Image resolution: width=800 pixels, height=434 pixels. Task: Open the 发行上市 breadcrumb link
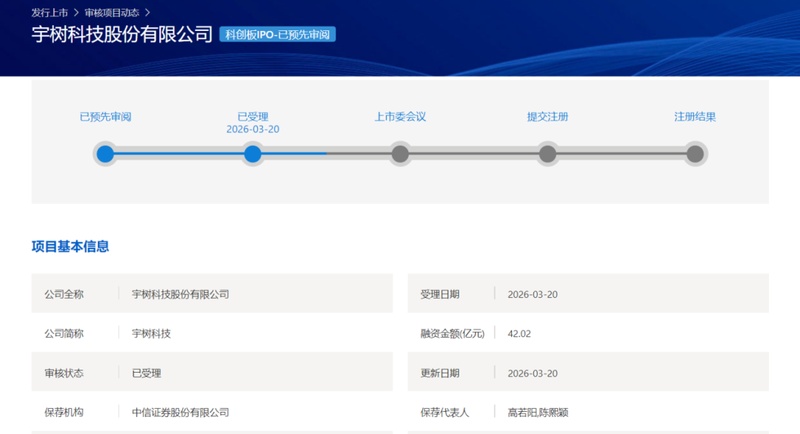point(50,13)
